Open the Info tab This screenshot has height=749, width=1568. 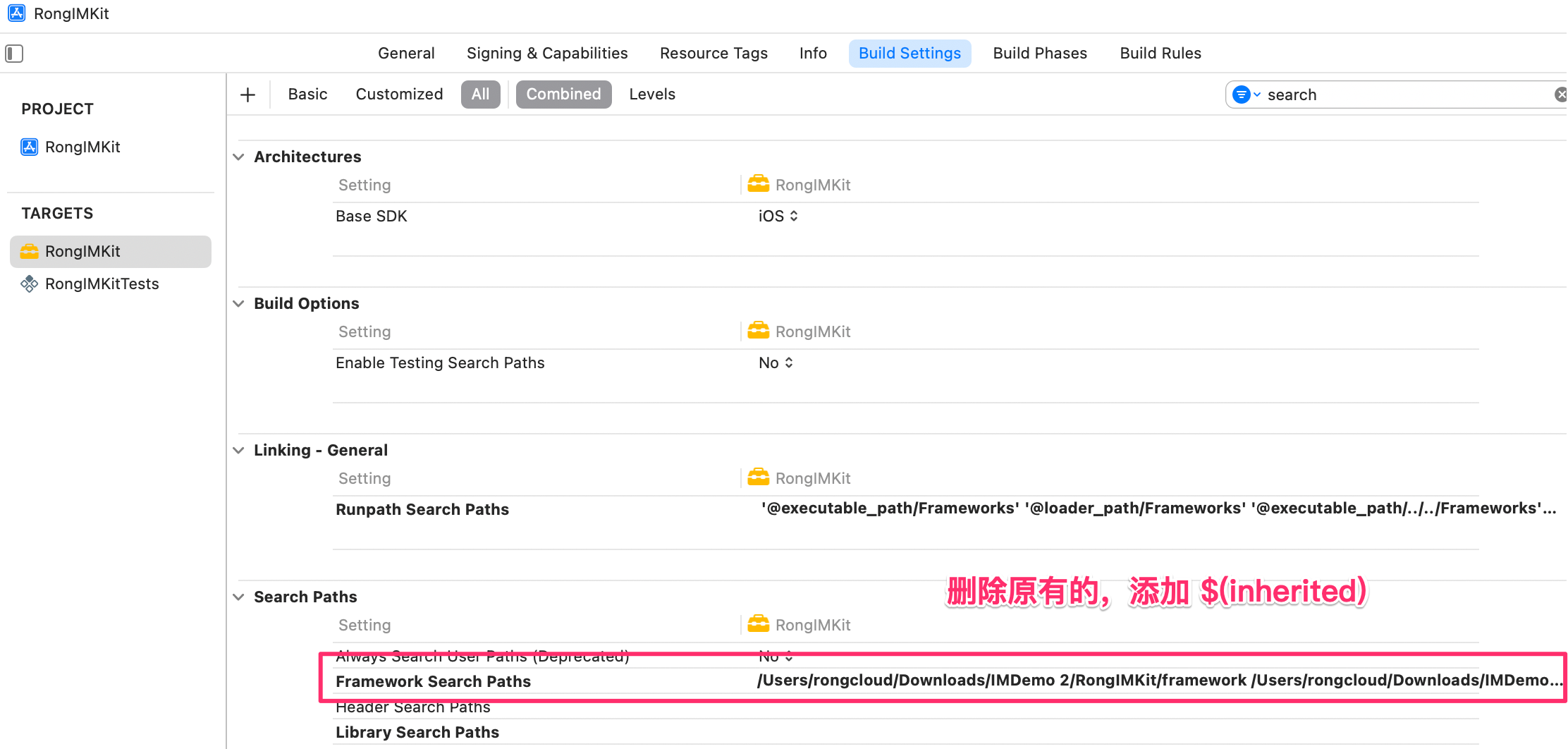click(x=813, y=54)
